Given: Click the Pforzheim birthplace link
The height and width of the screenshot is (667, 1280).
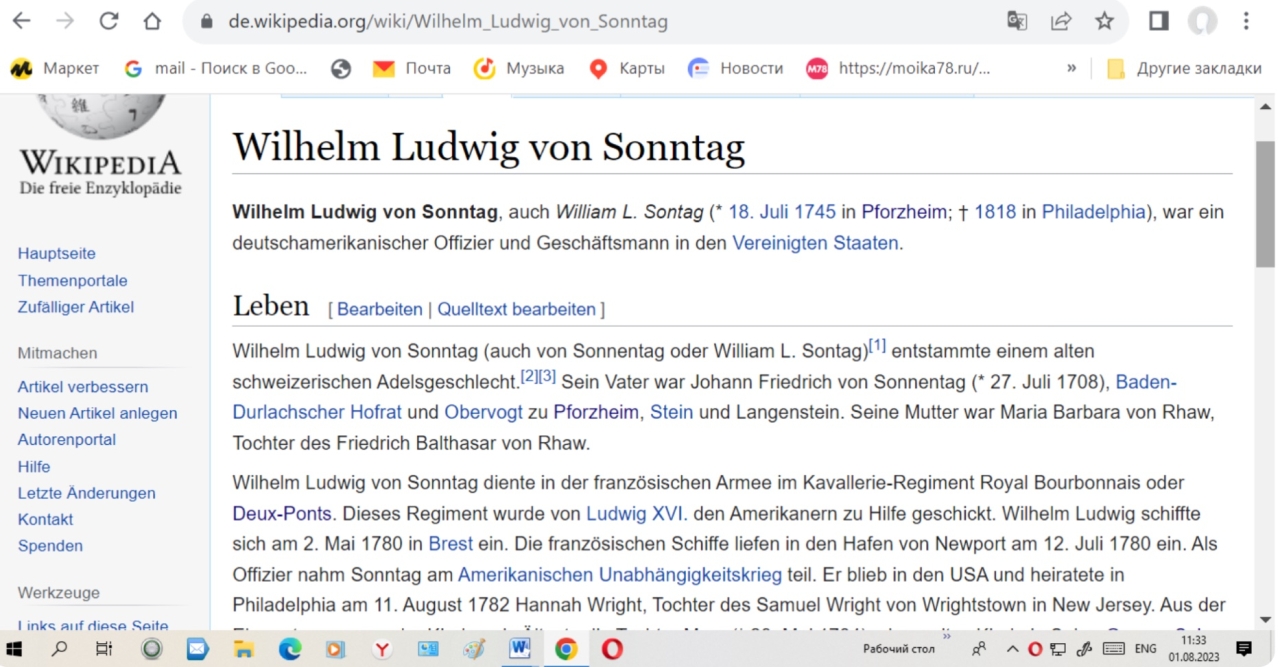Looking at the screenshot, I should (903, 212).
